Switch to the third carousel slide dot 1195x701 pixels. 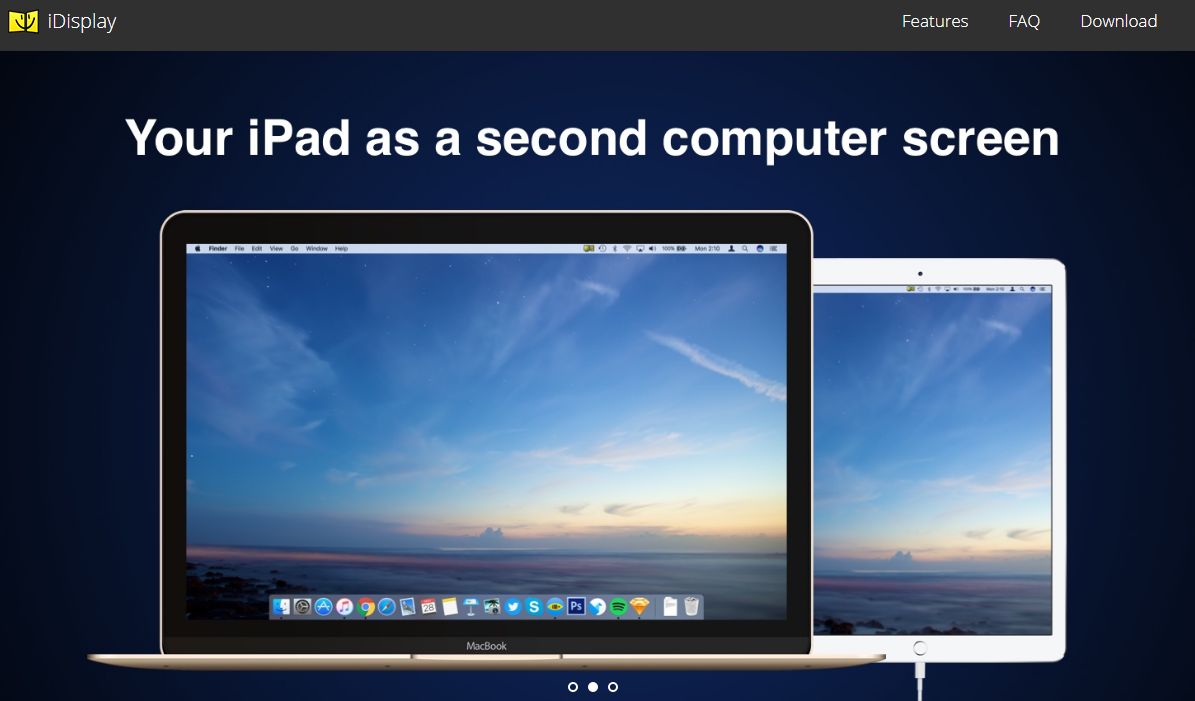613,687
